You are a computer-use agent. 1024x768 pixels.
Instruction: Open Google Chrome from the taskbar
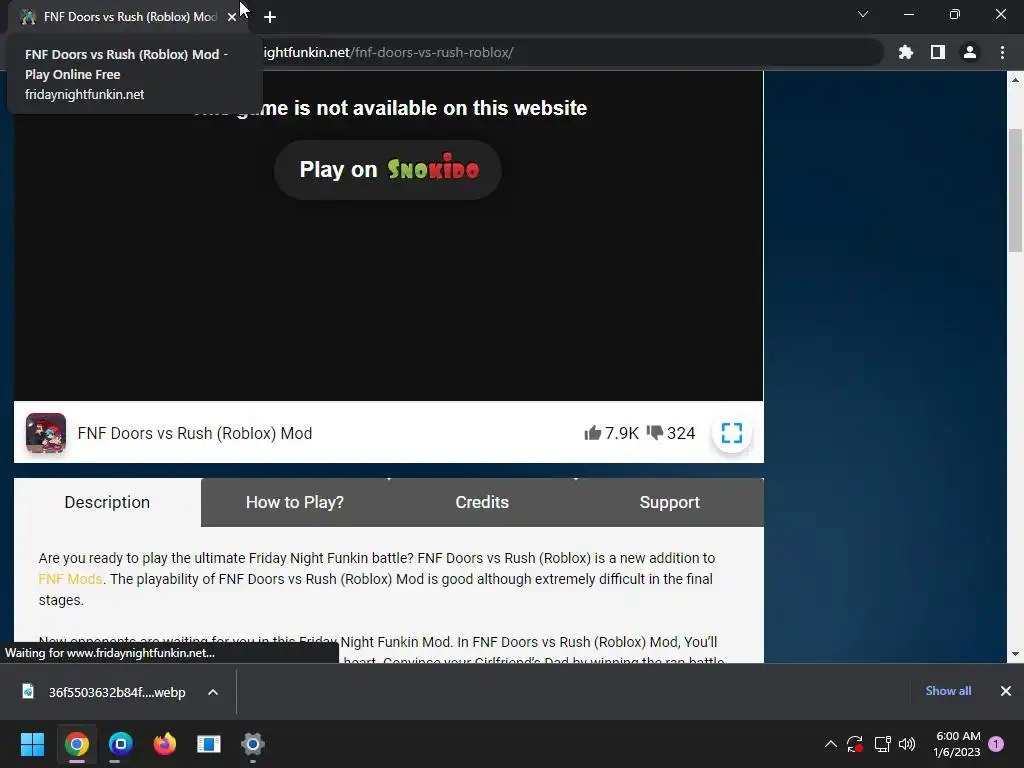pos(76,744)
